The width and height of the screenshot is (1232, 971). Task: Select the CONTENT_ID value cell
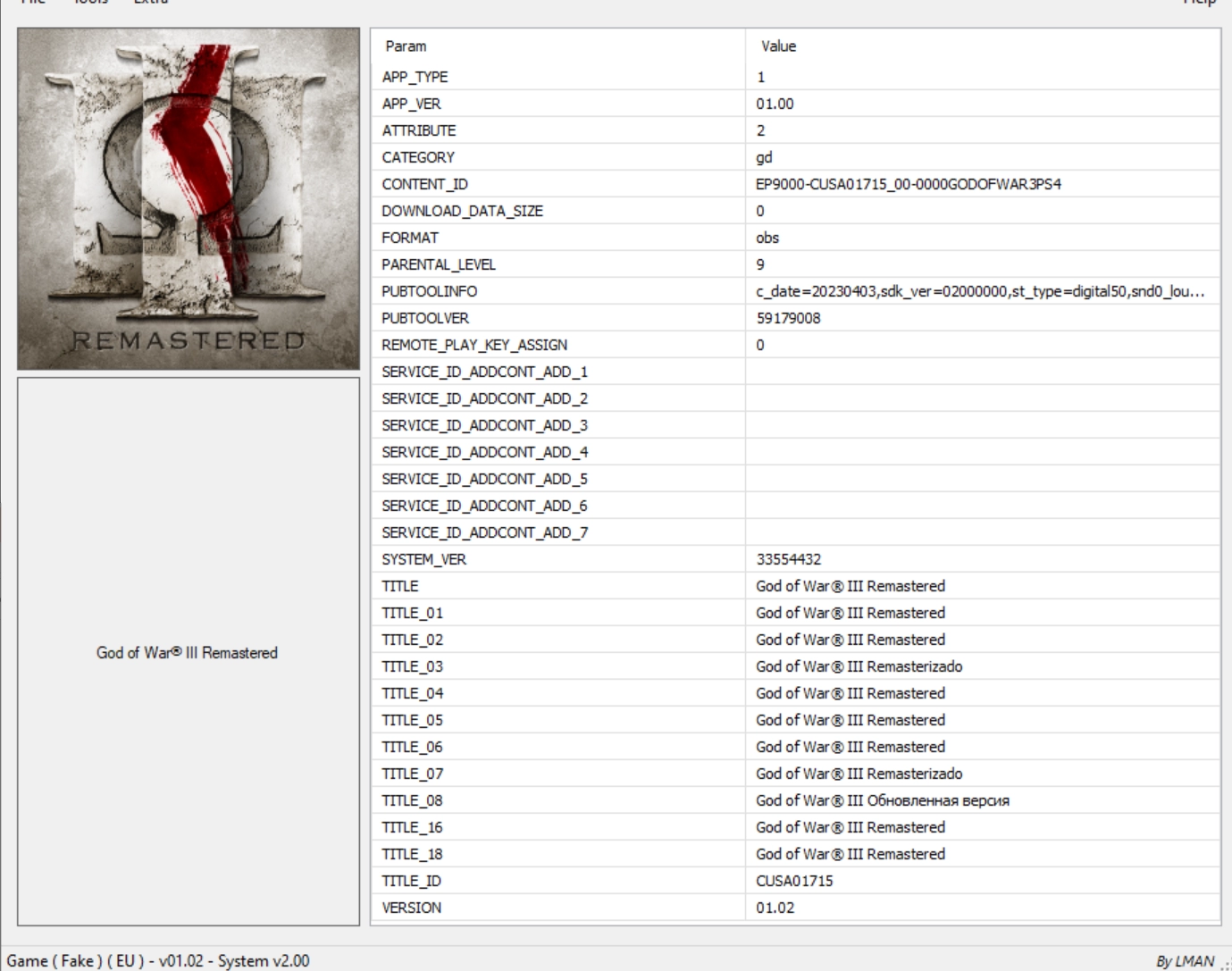tap(908, 184)
